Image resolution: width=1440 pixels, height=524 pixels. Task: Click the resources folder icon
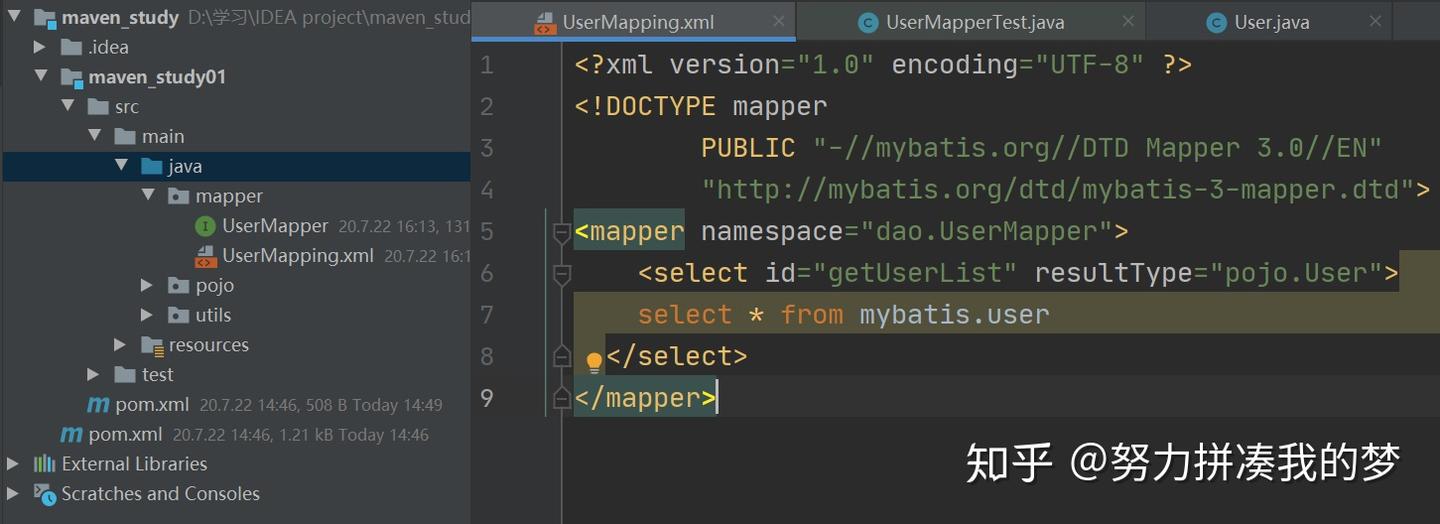[152, 345]
